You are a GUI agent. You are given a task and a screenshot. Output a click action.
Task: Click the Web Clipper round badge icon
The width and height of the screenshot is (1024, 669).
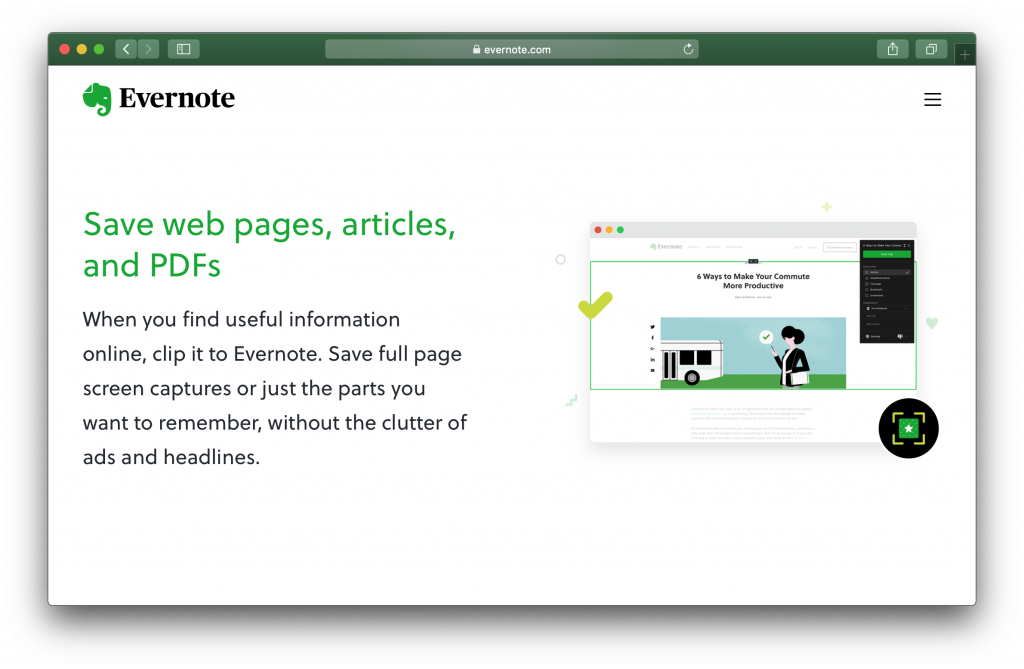[908, 429]
